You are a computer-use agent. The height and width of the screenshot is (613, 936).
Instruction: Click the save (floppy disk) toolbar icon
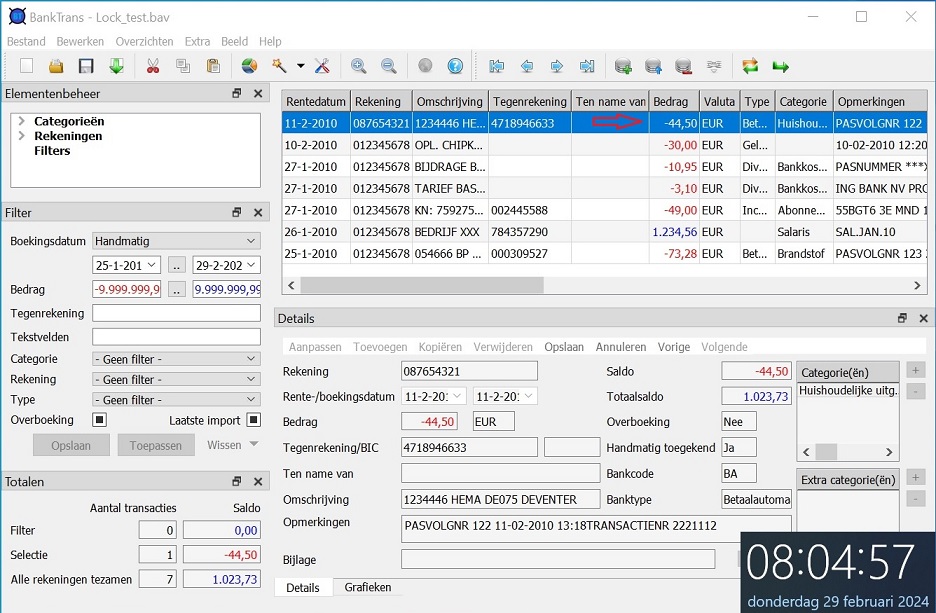tap(86, 67)
